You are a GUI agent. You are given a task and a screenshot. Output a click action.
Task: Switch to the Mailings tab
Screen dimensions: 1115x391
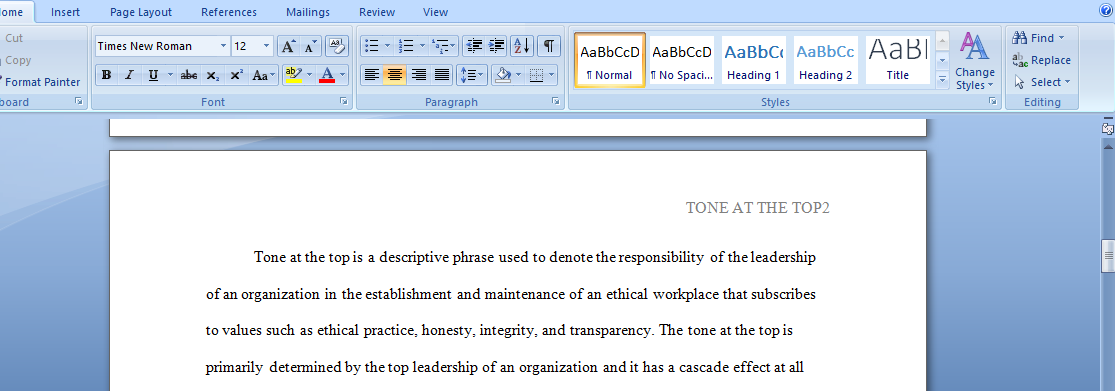[308, 12]
